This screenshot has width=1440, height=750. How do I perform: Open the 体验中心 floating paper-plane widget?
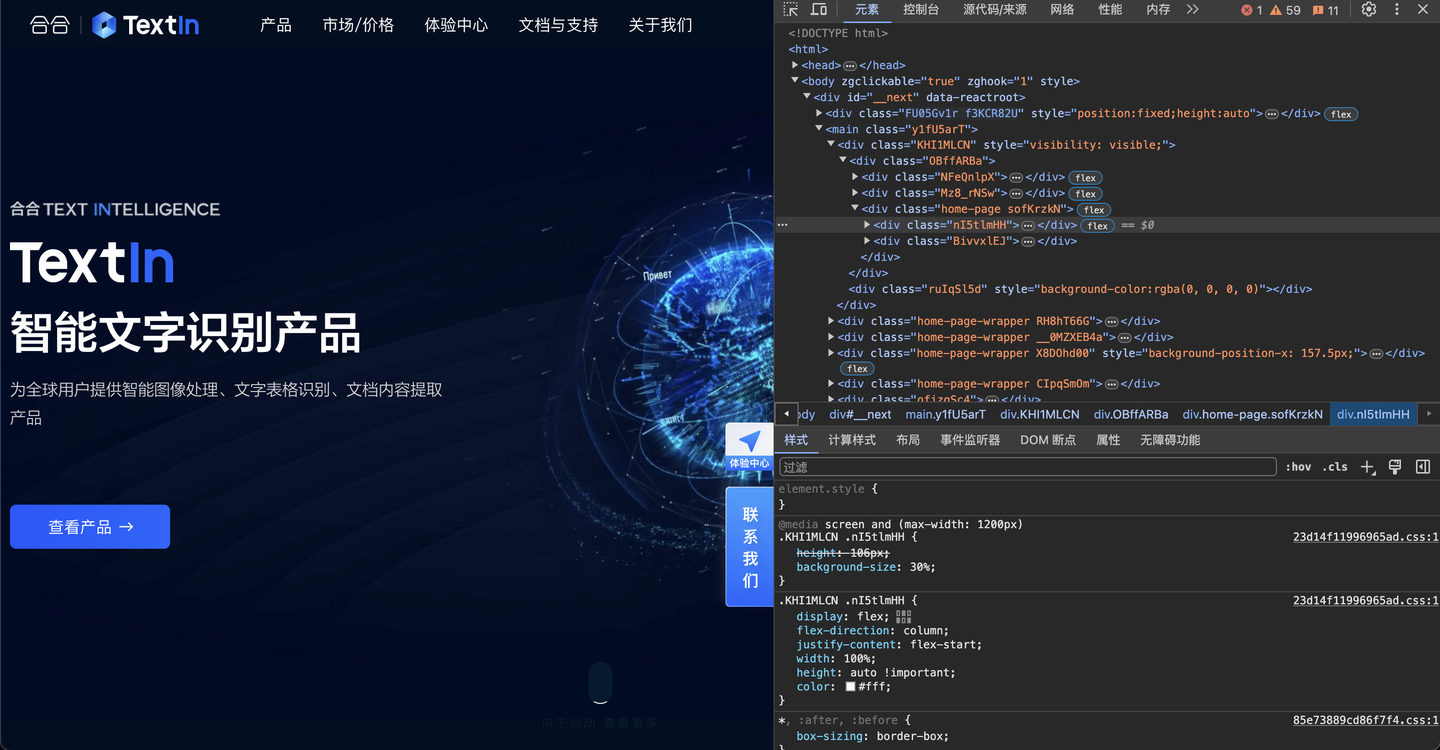(749, 447)
